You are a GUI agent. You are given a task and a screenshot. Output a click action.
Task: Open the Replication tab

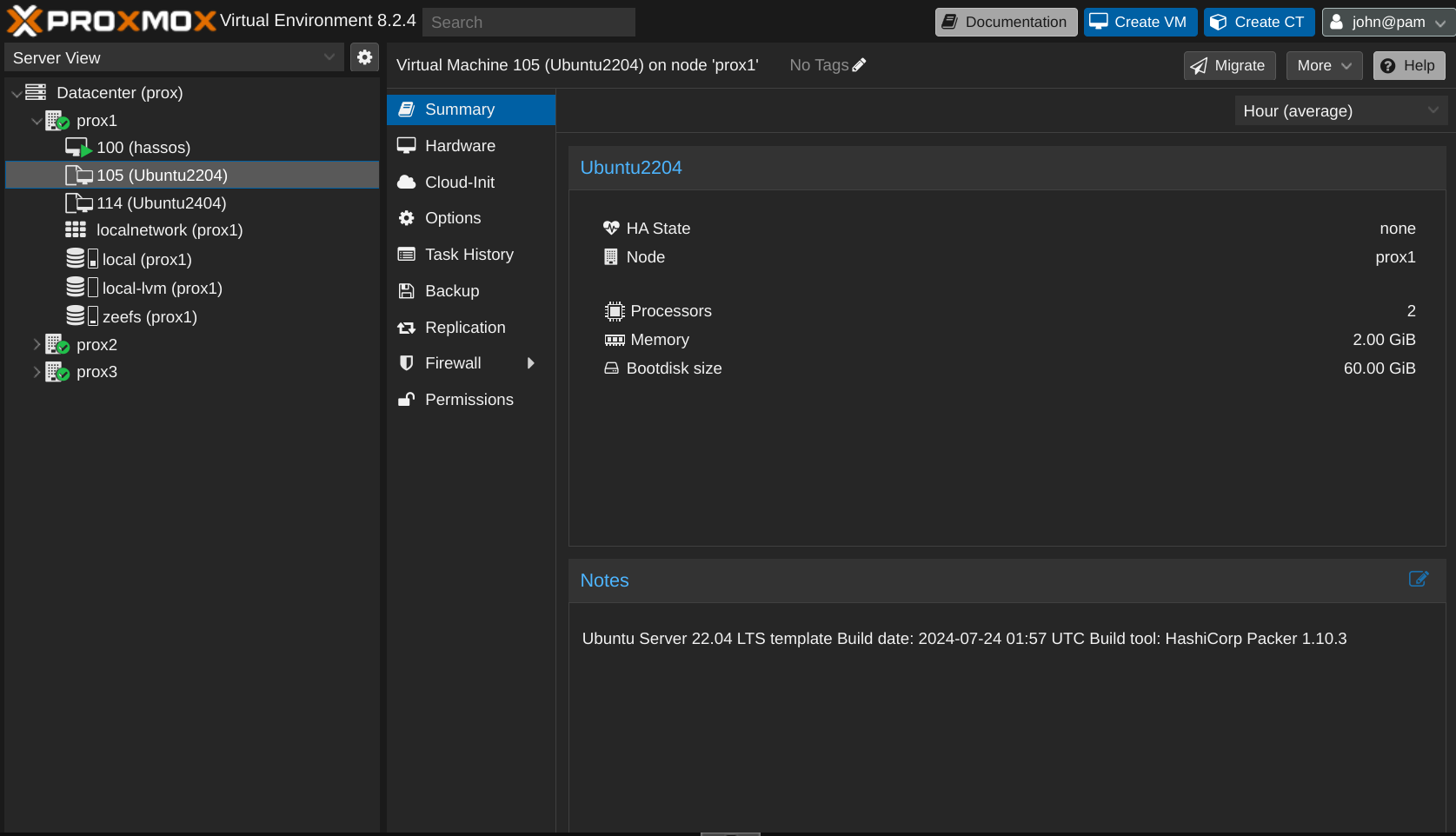(x=471, y=328)
